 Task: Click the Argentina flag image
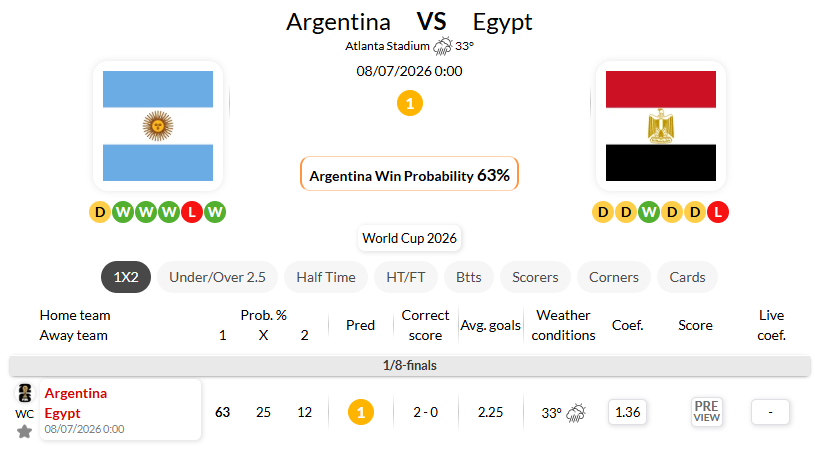point(158,126)
